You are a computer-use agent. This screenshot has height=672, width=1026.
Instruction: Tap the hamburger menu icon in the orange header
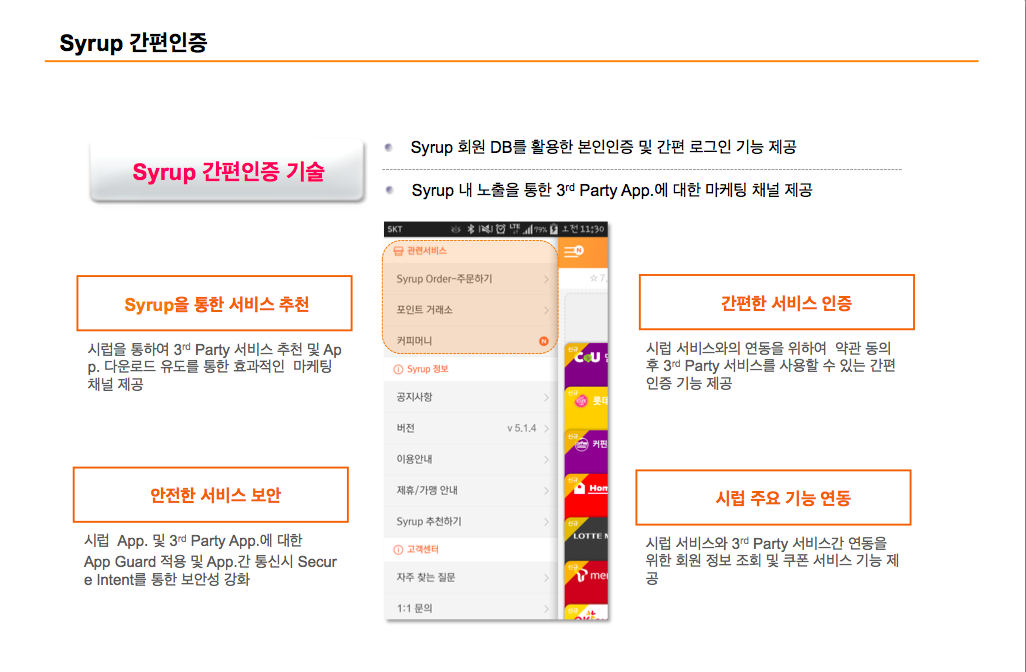[573, 251]
